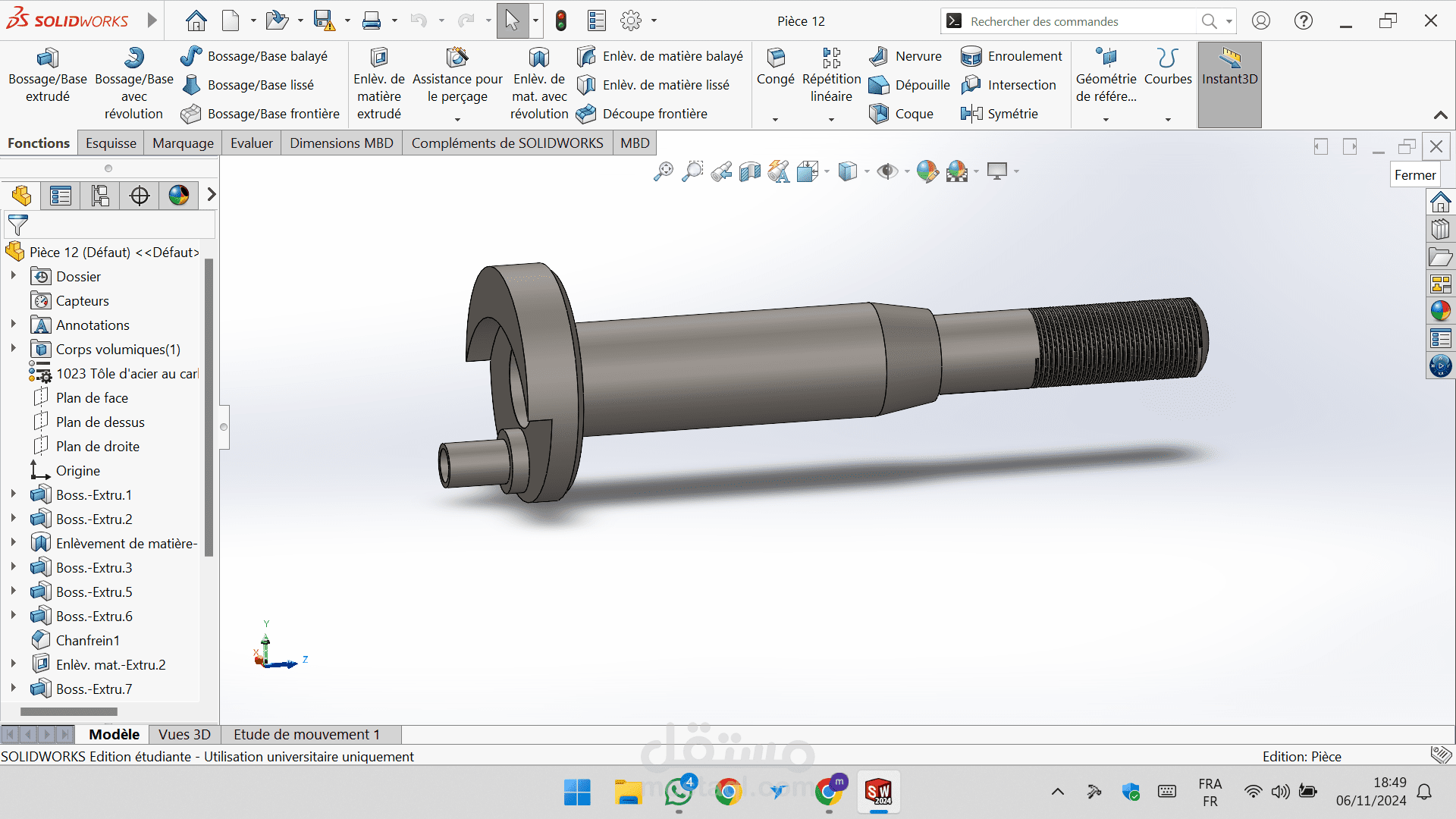The image size is (1456, 819).
Task: Open the Evaluer tab
Action: [x=251, y=143]
